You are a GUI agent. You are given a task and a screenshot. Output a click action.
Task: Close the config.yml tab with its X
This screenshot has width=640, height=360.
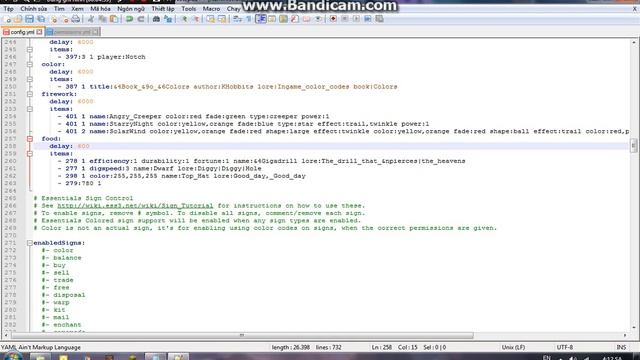click(x=39, y=32)
